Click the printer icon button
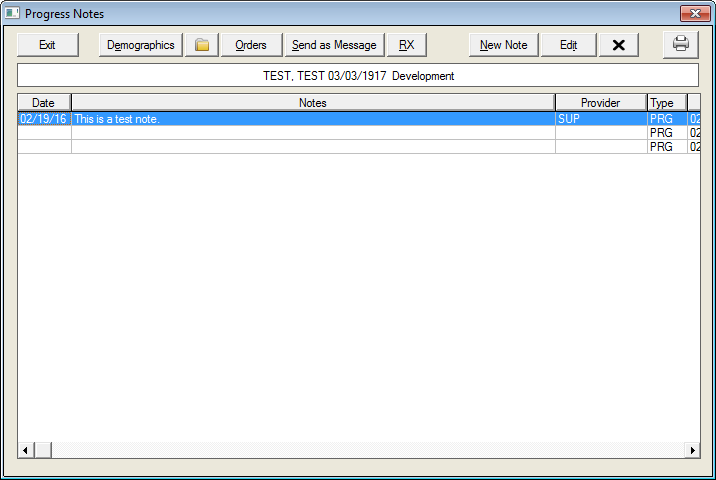The width and height of the screenshot is (716, 480). tap(680, 45)
